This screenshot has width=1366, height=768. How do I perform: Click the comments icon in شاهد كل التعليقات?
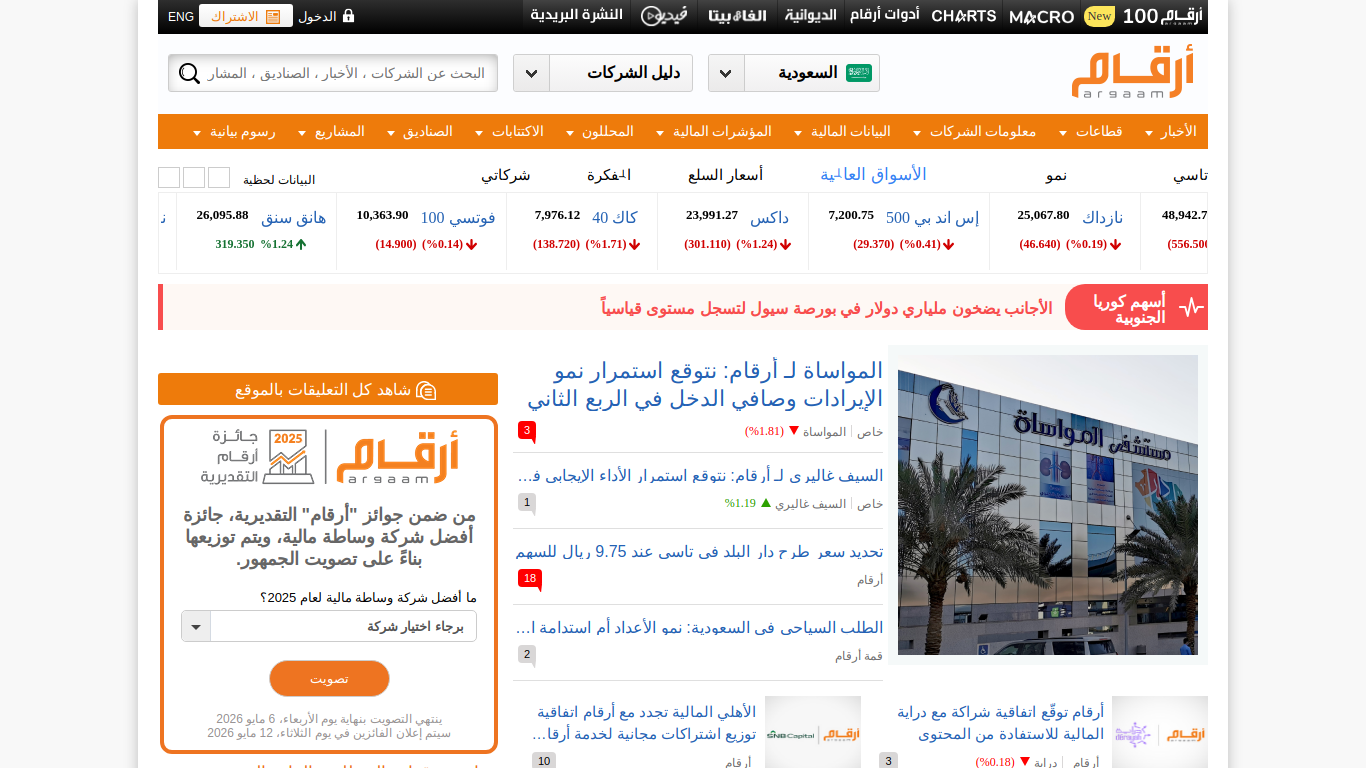426,390
